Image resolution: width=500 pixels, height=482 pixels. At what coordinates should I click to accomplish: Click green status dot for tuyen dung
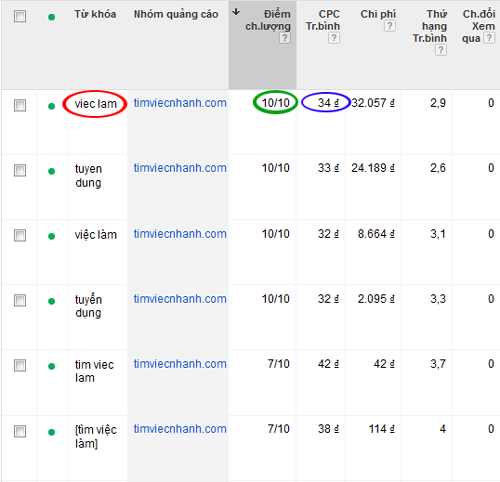pyautogui.click(x=51, y=171)
